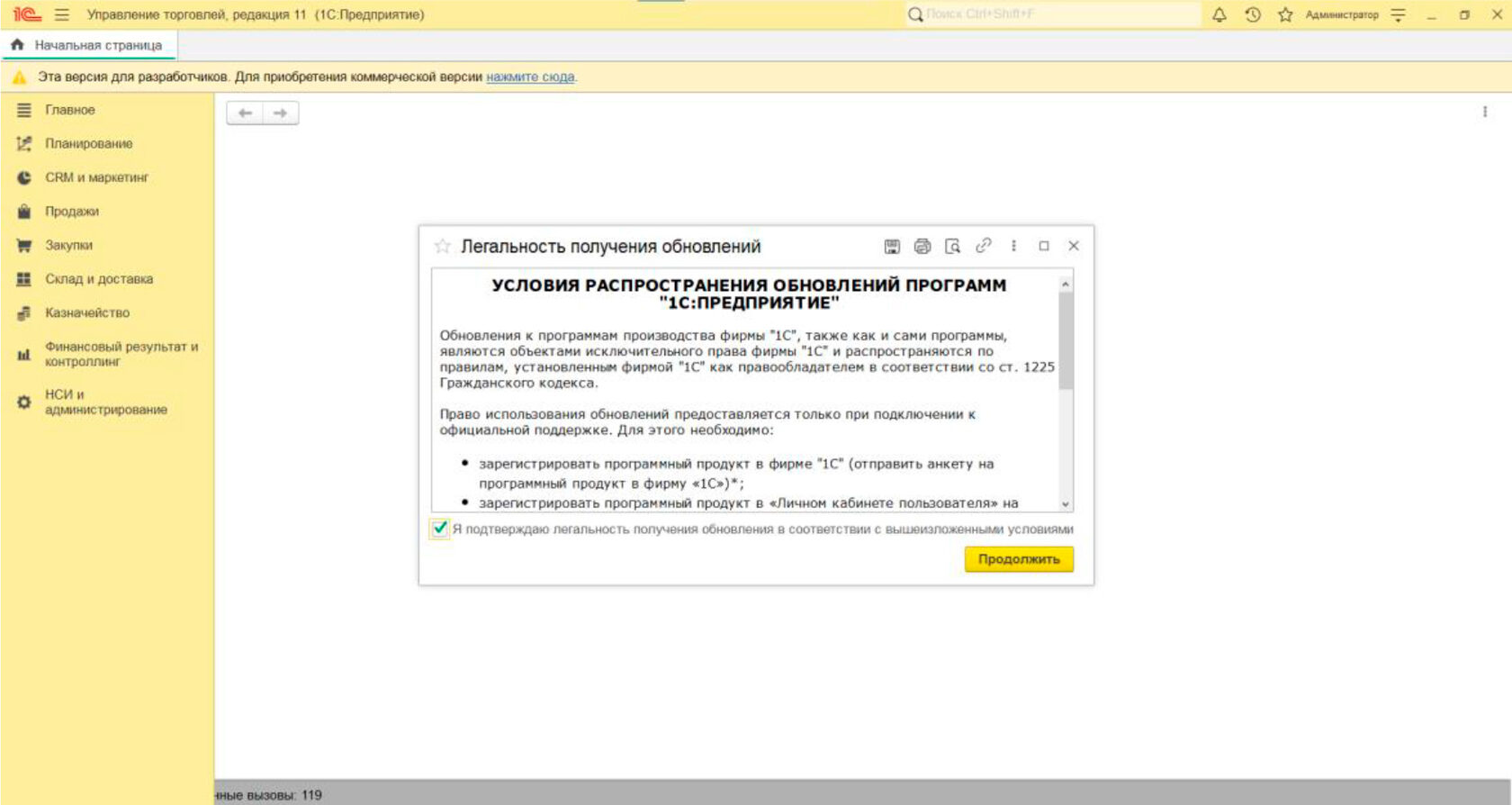Click the status bar calls counter 119
The image size is (1512, 805).
311,795
